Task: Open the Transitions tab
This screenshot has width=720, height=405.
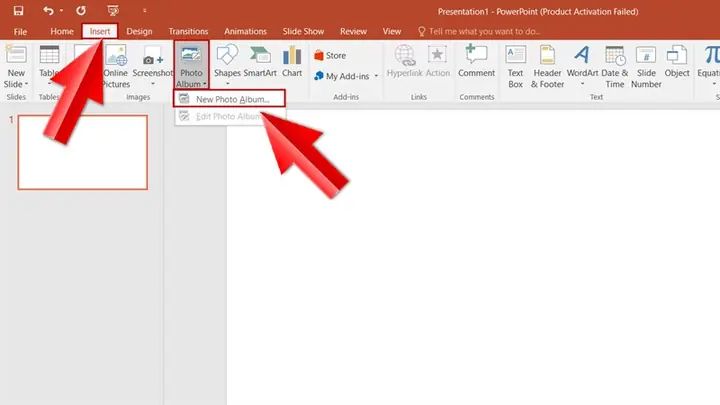Action: 188,32
